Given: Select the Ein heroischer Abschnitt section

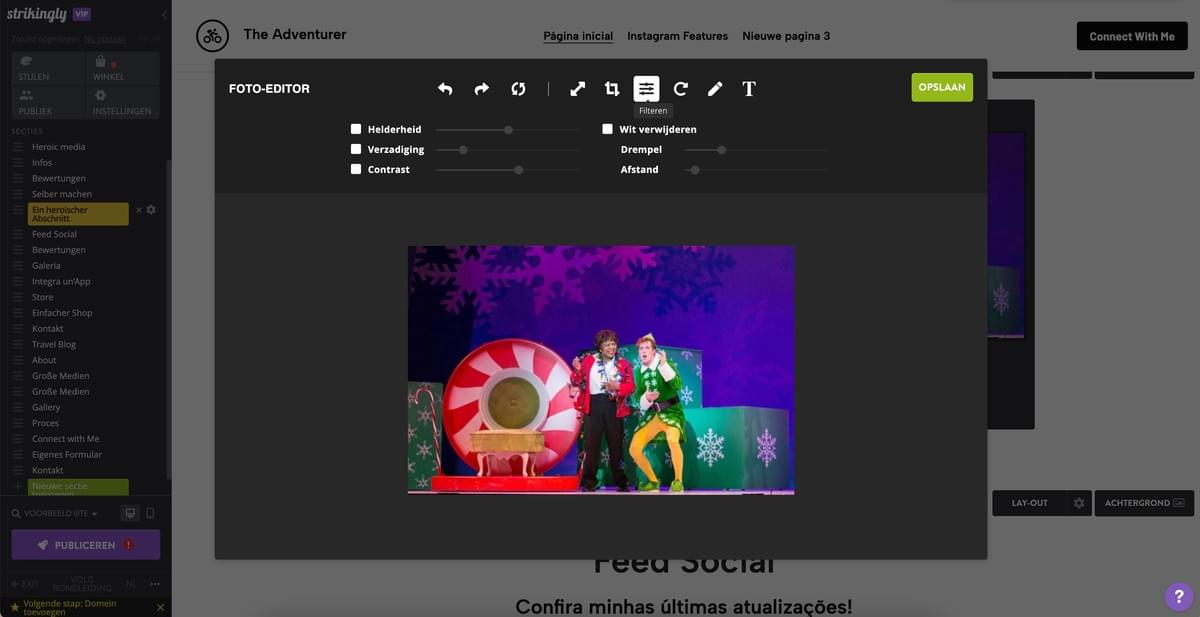Looking at the screenshot, I should pyautogui.click(x=78, y=214).
